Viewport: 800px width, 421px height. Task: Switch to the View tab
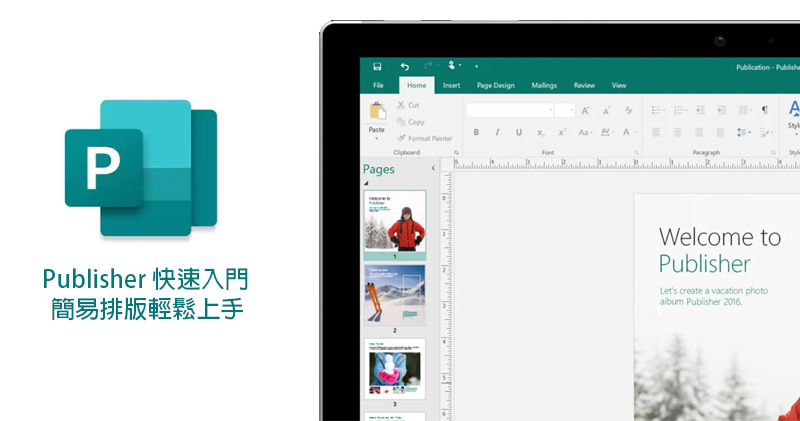coord(619,85)
